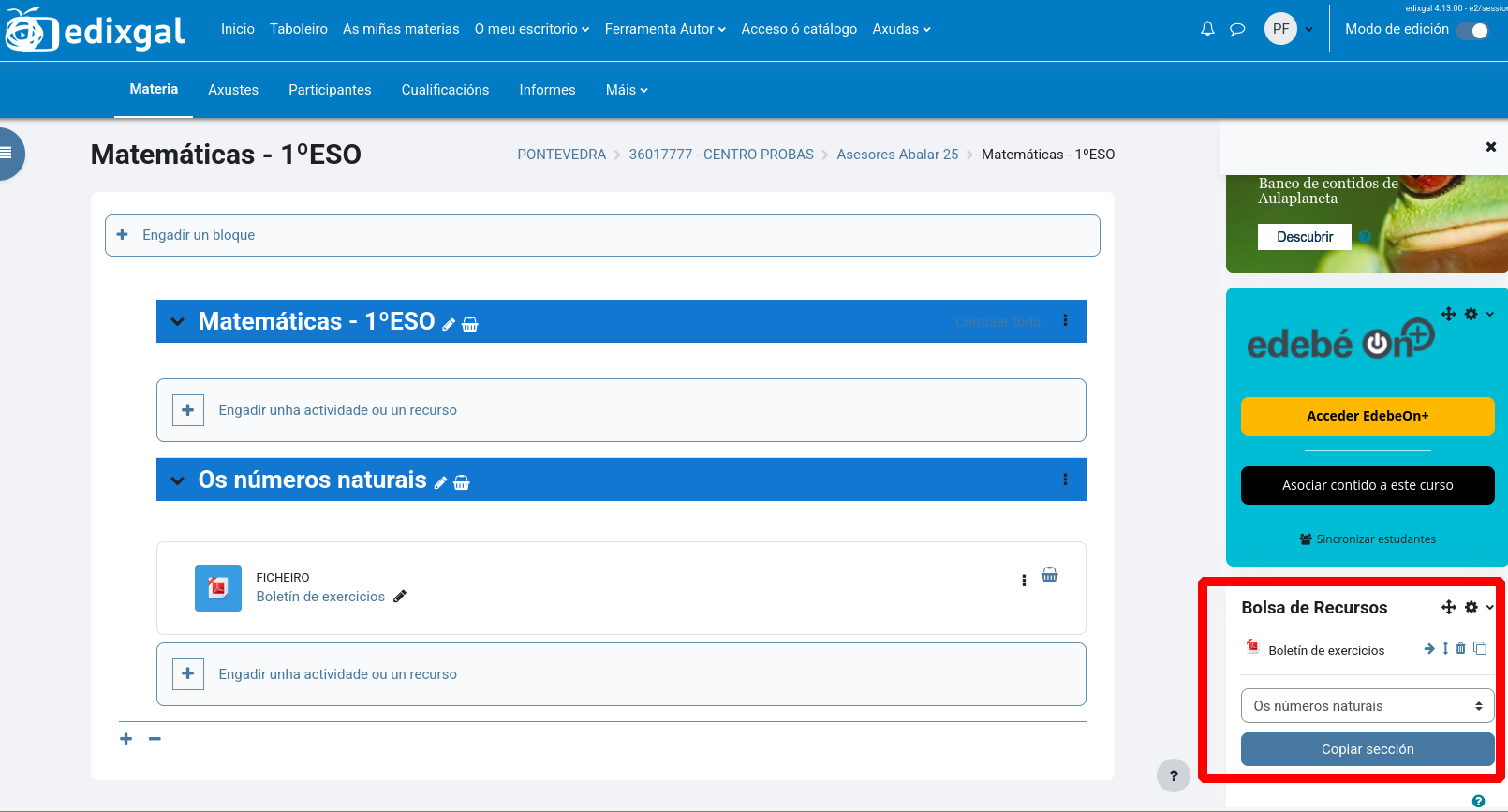Edit the Os números naturais section title
The image size is (1508, 812).
pos(440,483)
